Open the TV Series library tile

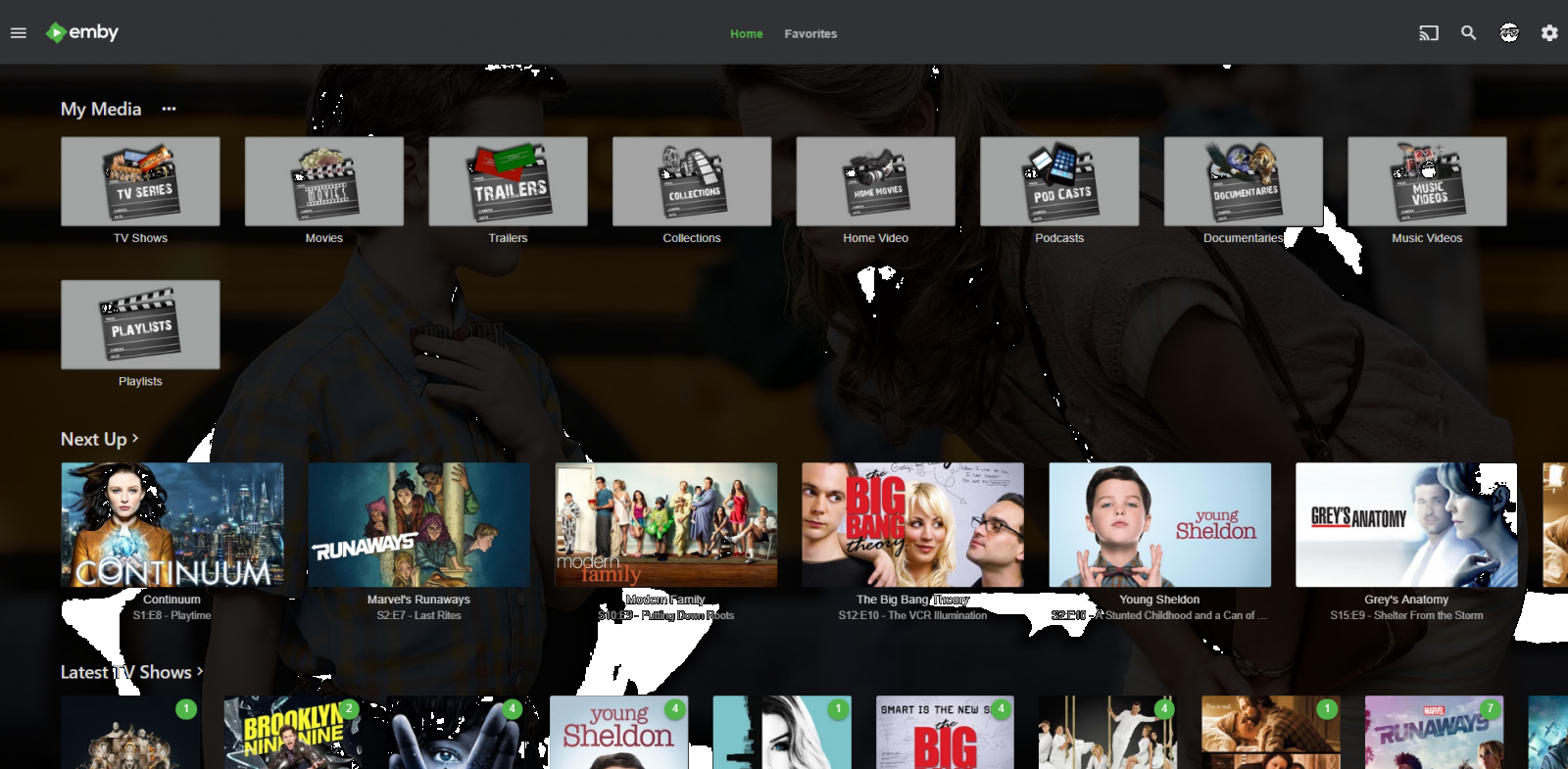[x=140, y=181]
